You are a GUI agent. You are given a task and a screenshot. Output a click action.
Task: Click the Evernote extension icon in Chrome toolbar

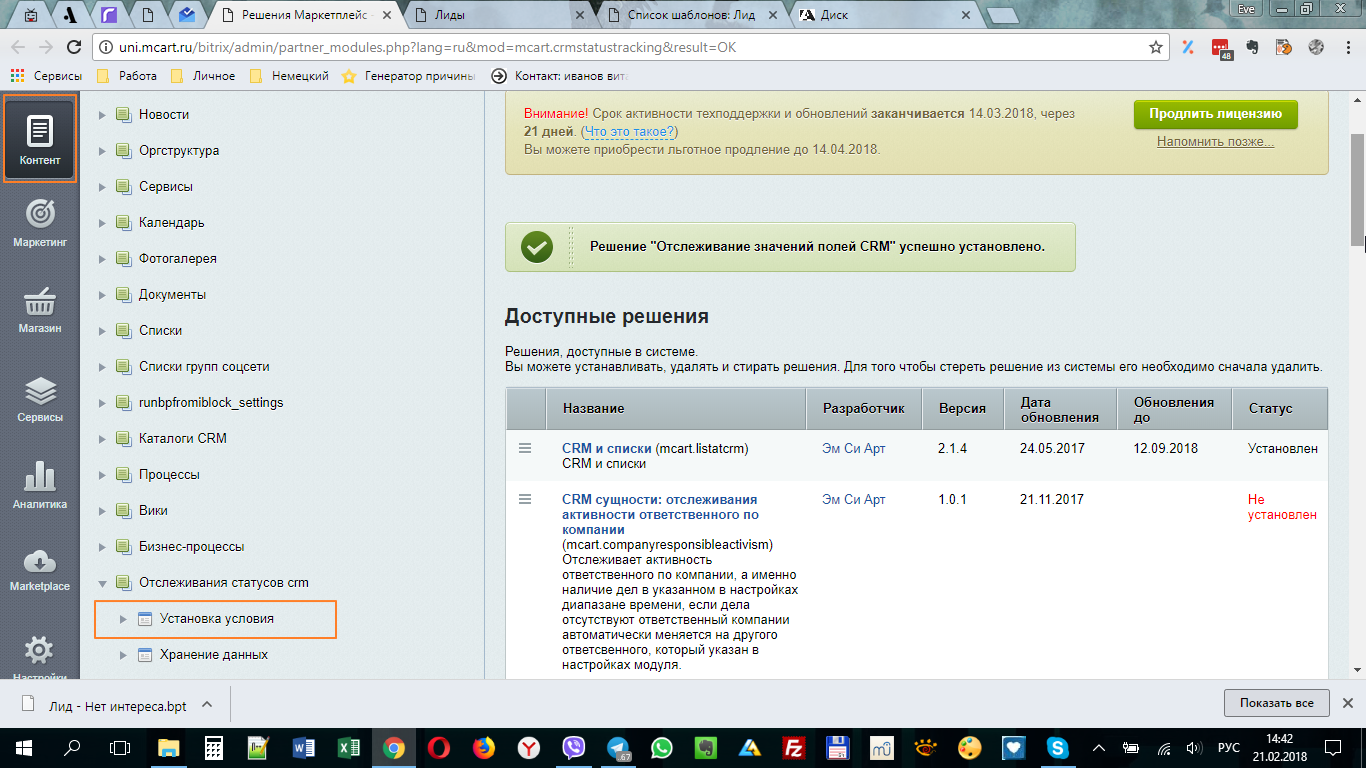coord(1251,47)
